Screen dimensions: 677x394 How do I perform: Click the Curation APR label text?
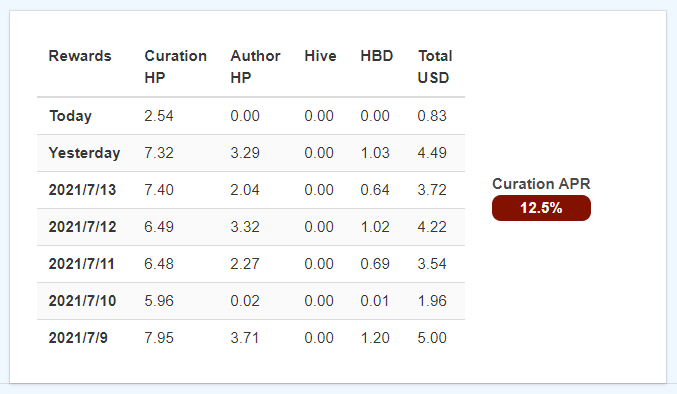[x=541, y=184]
